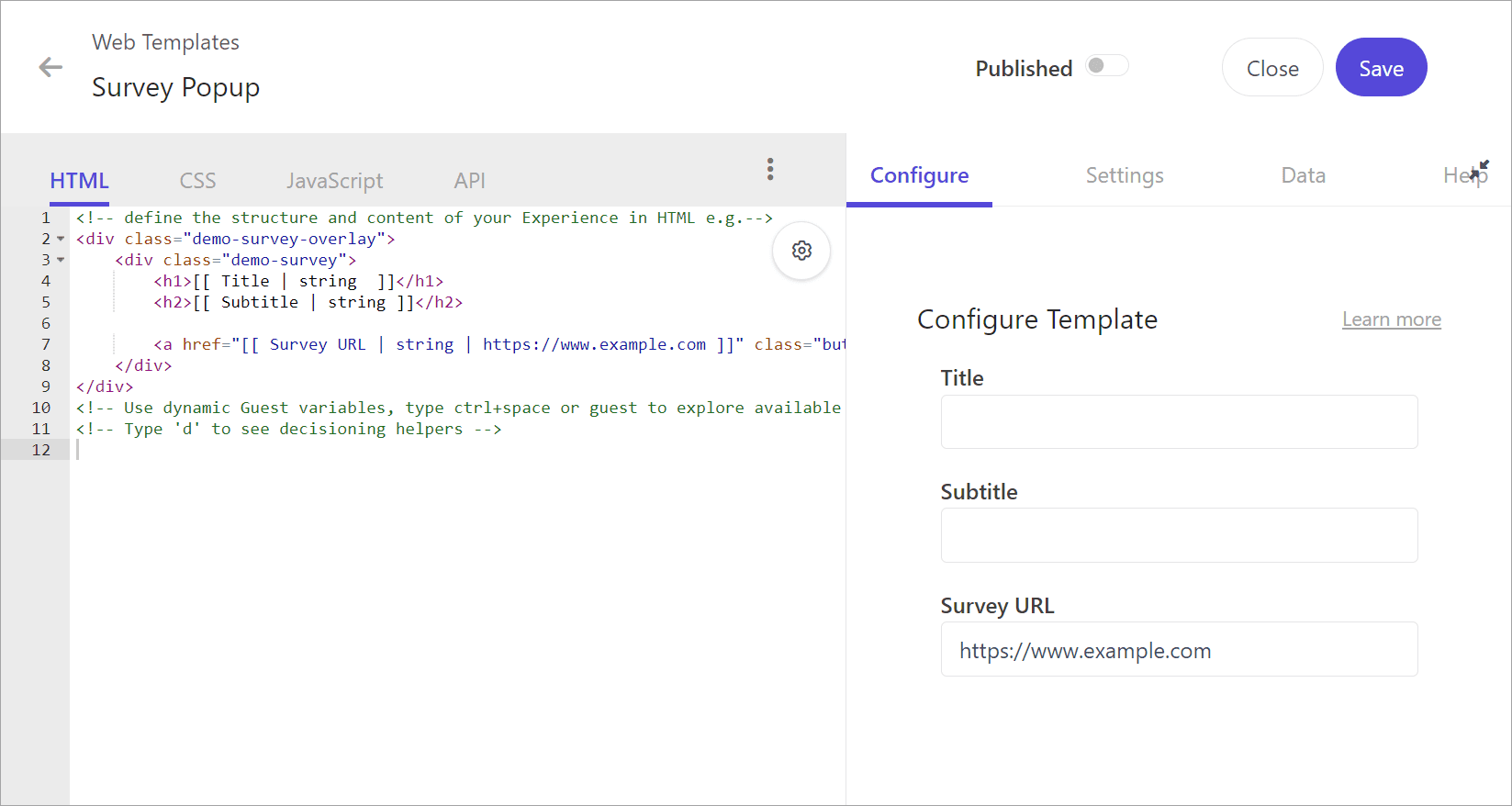Switch to the HTML tab
Screen dimensions: 1512x806
pyautogui.click(x=79, y=181)
